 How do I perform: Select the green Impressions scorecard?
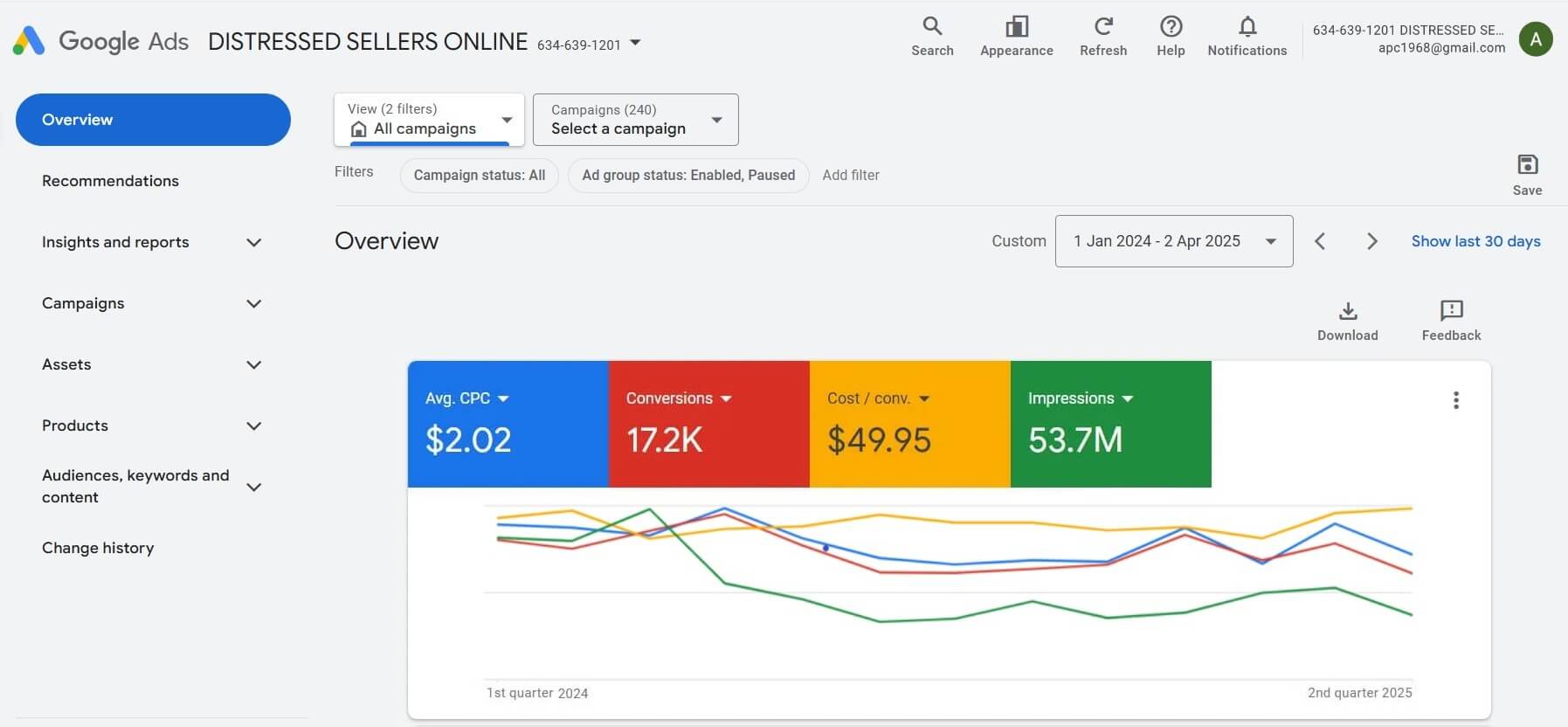[x=1111, y=424]
